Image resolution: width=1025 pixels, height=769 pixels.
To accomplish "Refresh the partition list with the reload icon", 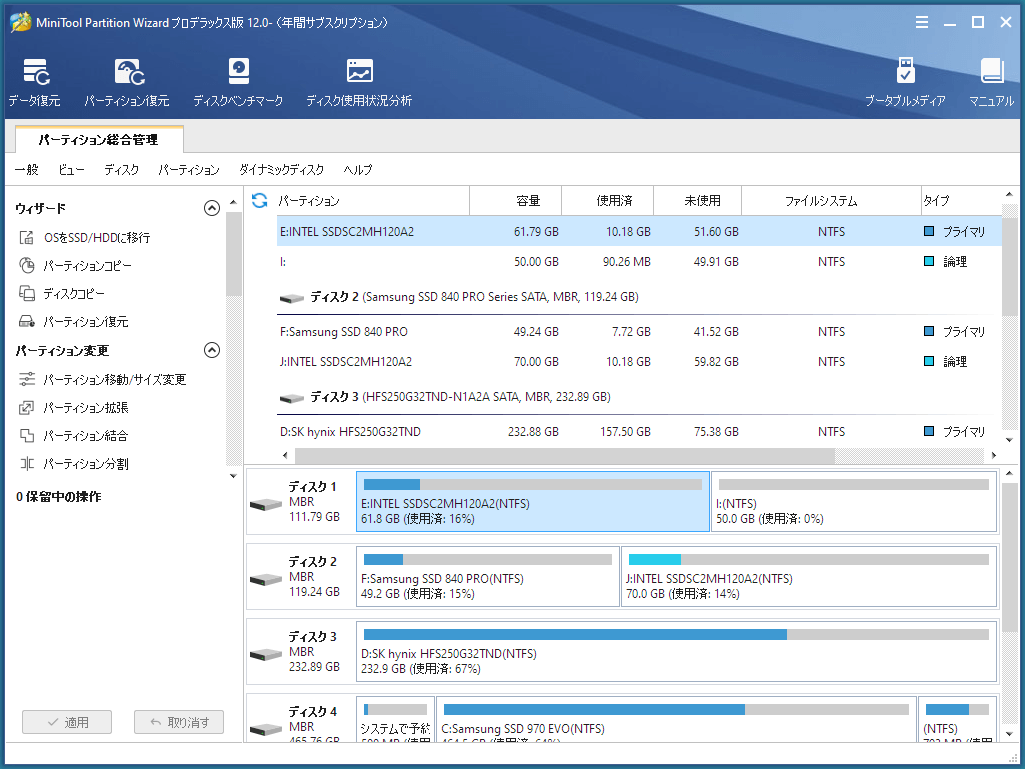I will pos(260,200).
